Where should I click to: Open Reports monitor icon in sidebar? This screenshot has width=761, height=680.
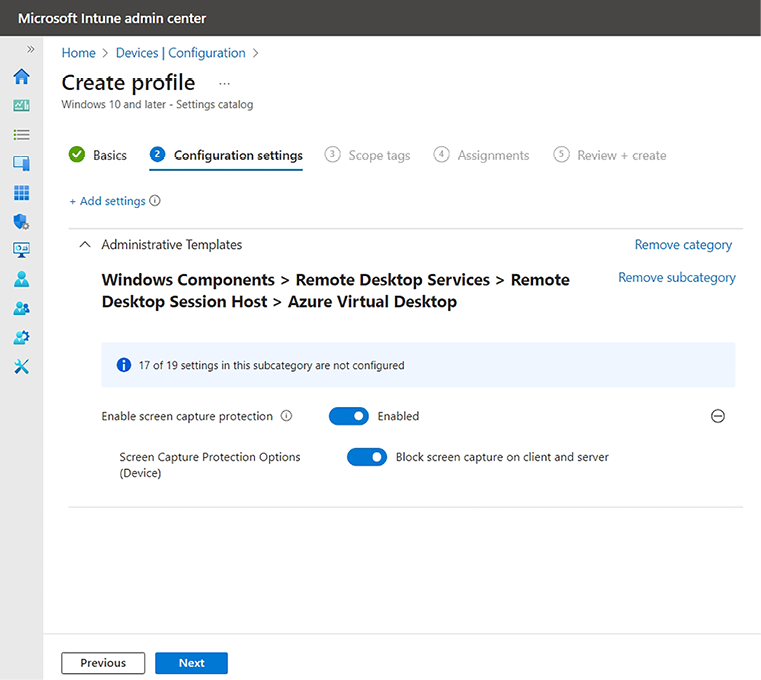pos(21,250)
